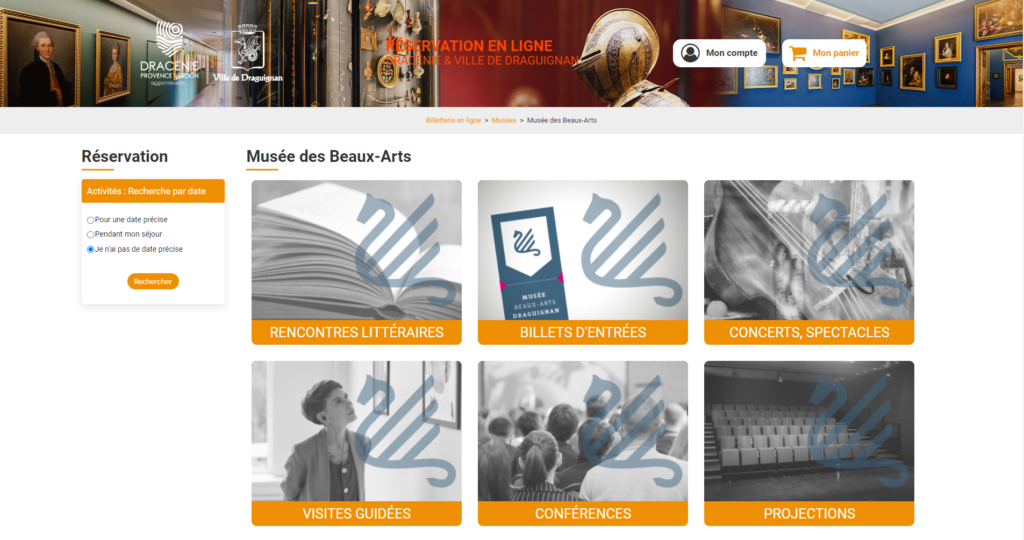This screenshot has width=1024, height=540.
Task: Select the 'Pour une date précise' radio option
Action: [90, 220]
